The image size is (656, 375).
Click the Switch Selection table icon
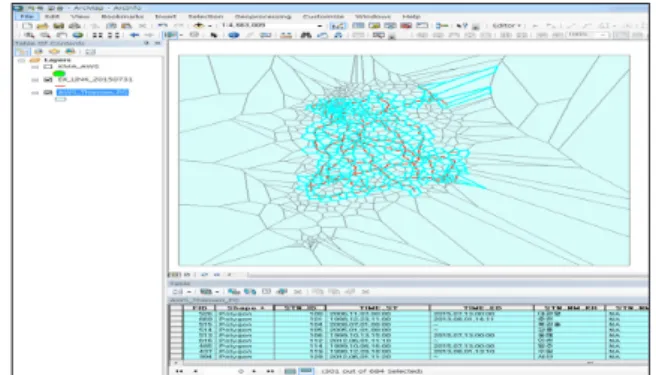click(250, 292)
